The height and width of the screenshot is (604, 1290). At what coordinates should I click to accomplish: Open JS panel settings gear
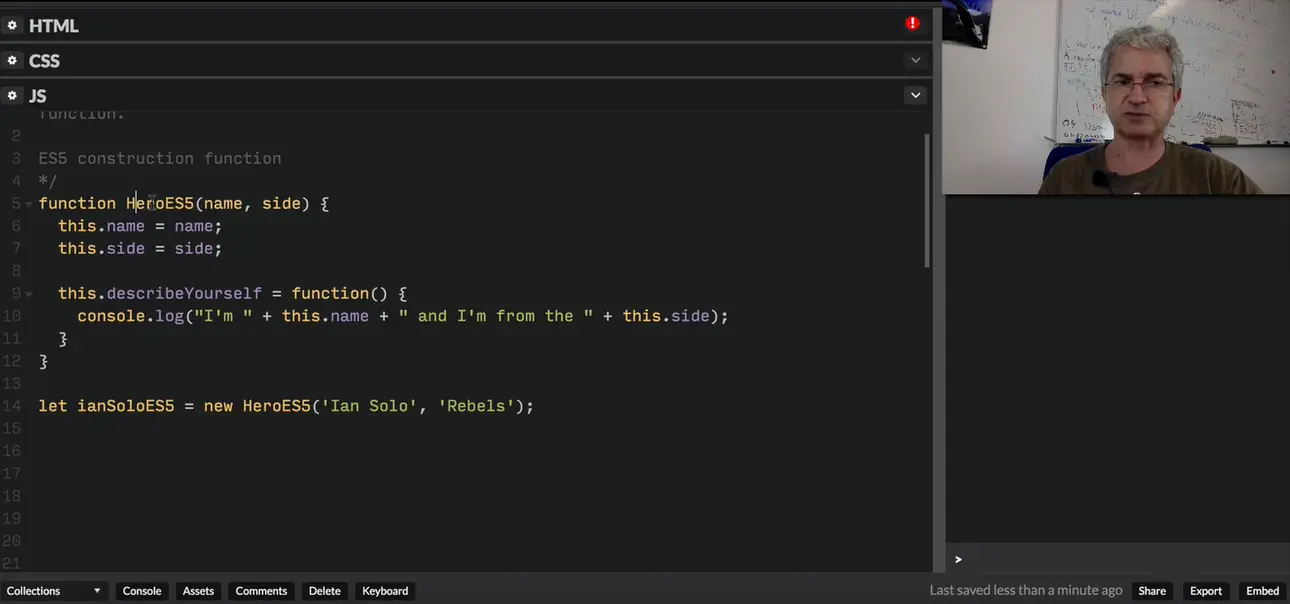(12, 95)
